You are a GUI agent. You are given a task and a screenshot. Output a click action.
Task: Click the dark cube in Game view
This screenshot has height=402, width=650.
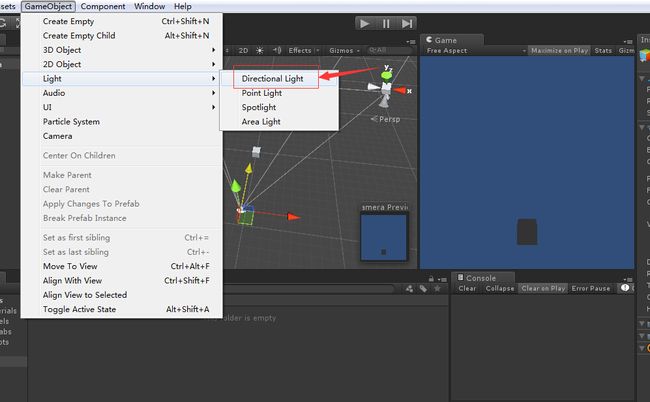(527, 232)
